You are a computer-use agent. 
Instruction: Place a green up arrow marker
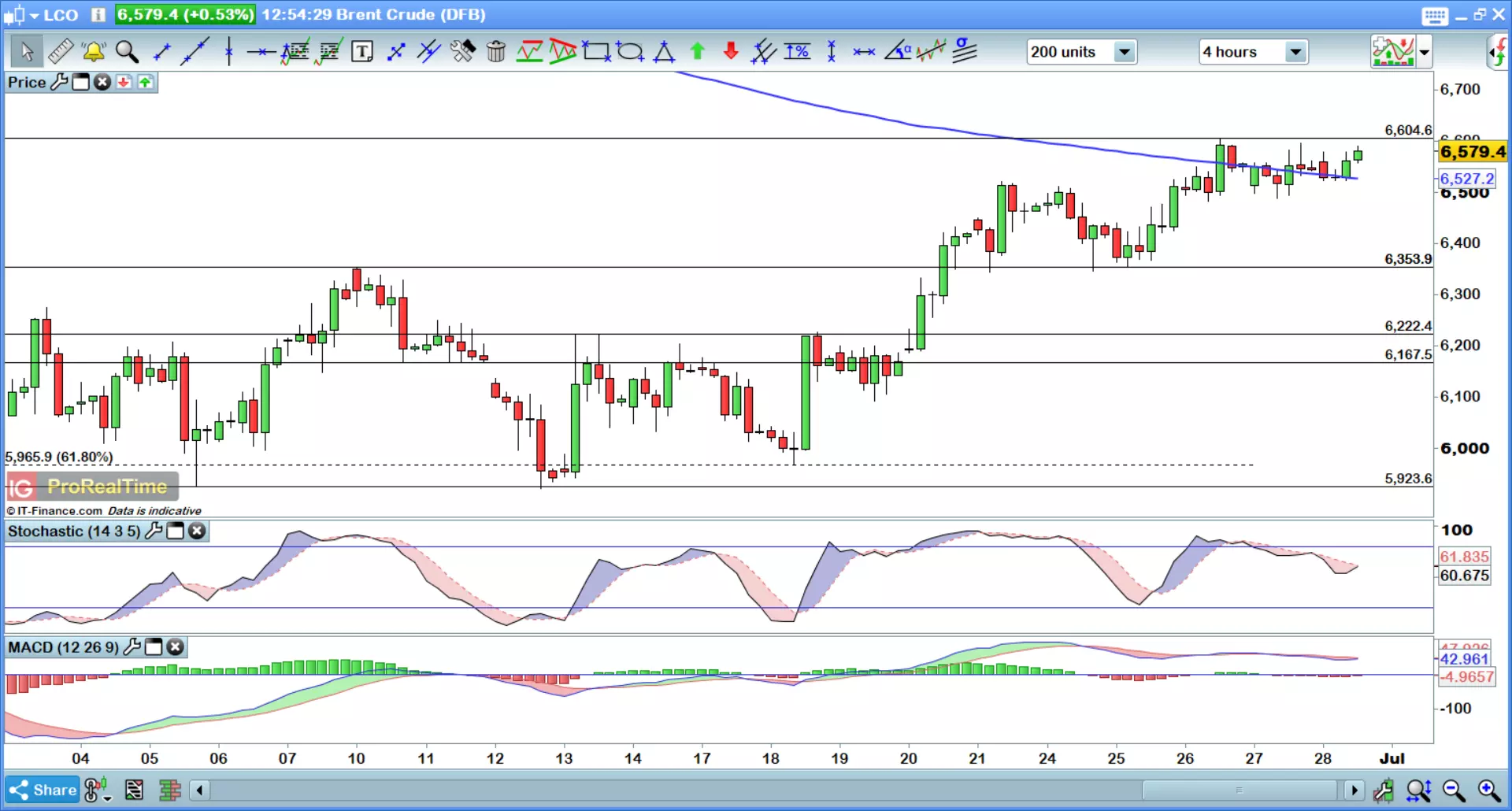coord(697,52)
